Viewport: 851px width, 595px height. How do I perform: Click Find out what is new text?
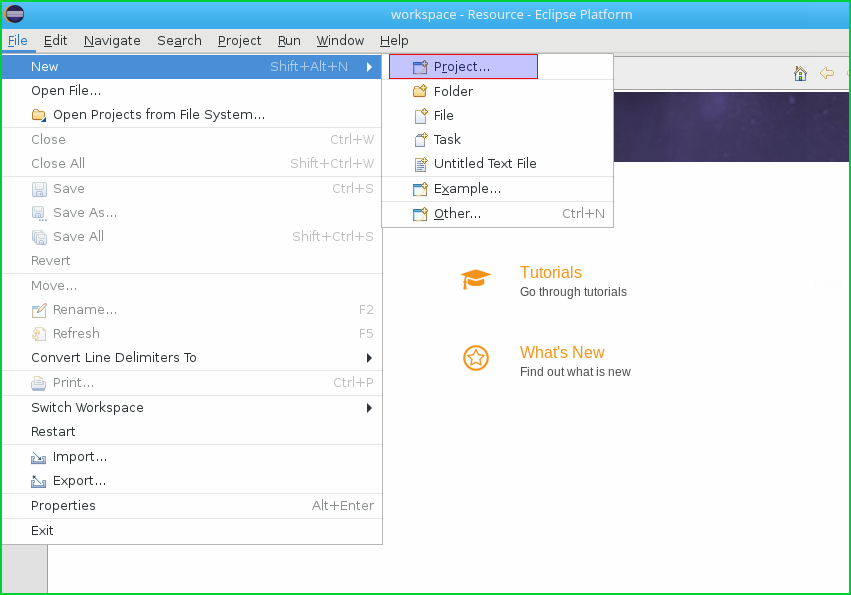(575, 372)
